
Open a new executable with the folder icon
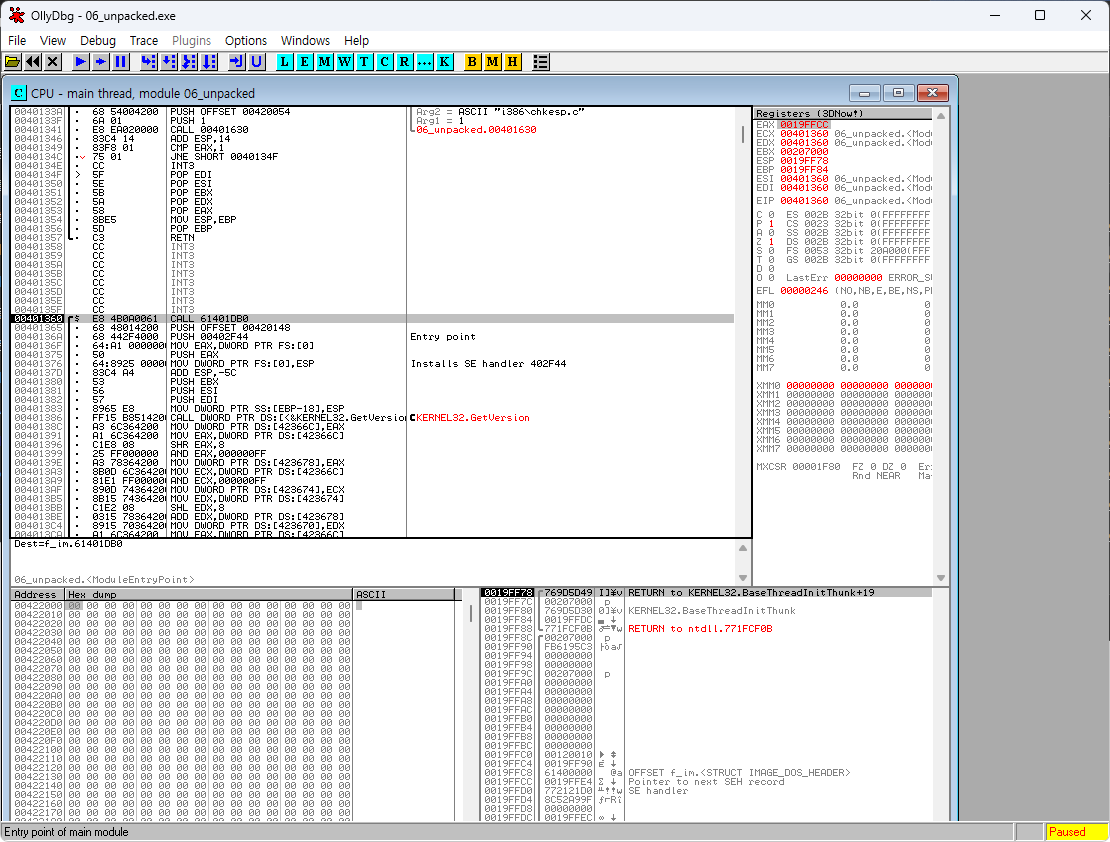click(x=14, y=62)
